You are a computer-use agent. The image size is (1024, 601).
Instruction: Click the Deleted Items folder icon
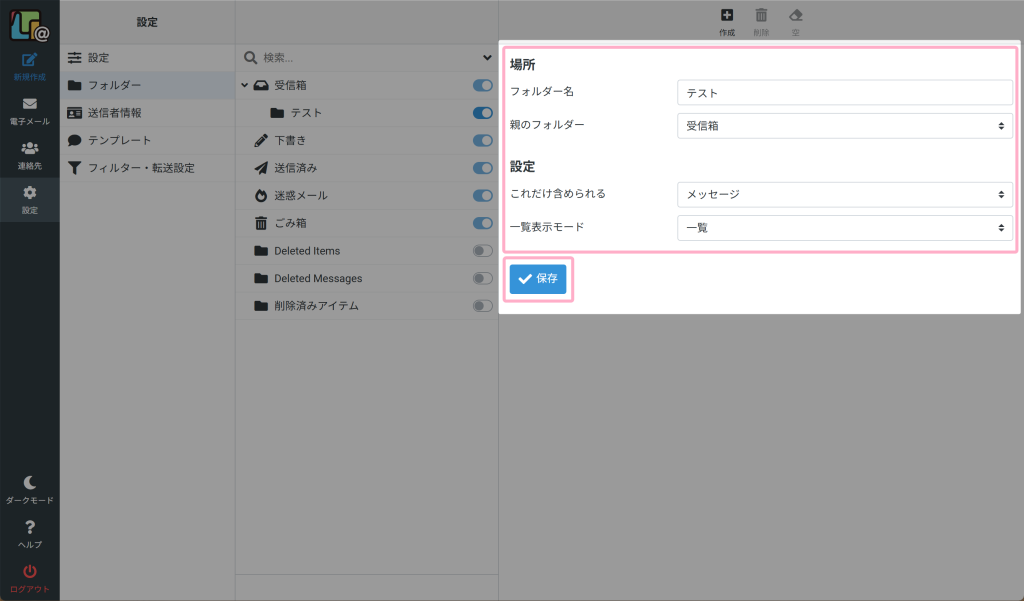[x=261, y=251]
